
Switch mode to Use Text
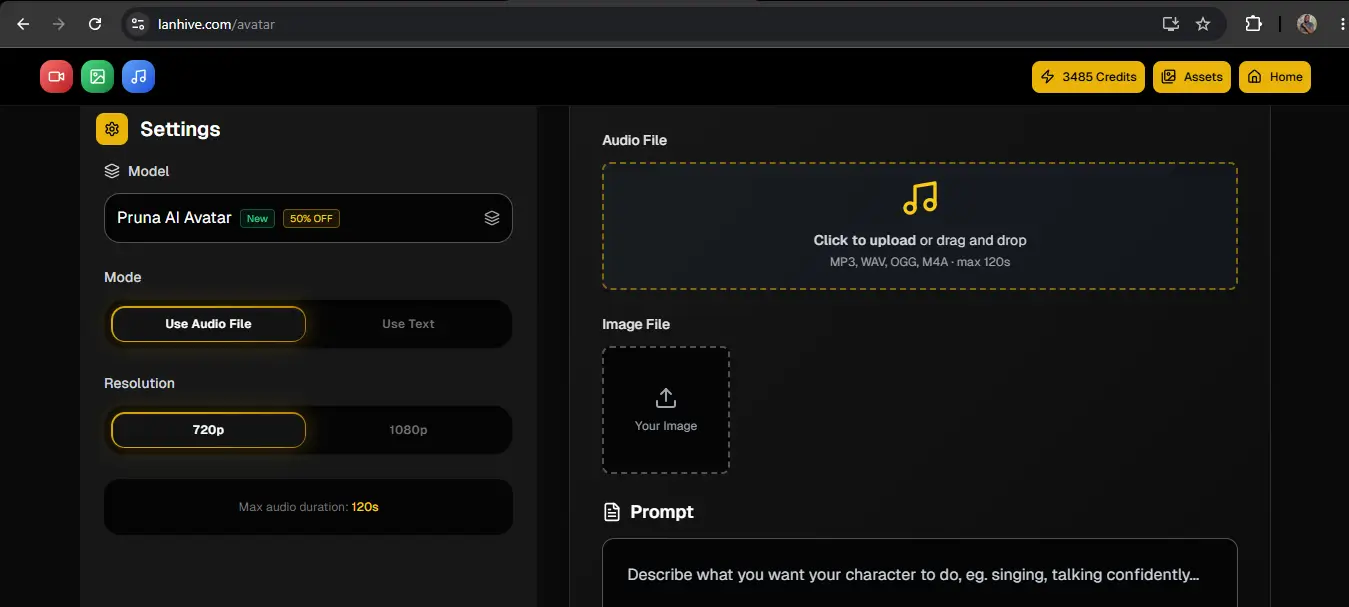point(408,324)
